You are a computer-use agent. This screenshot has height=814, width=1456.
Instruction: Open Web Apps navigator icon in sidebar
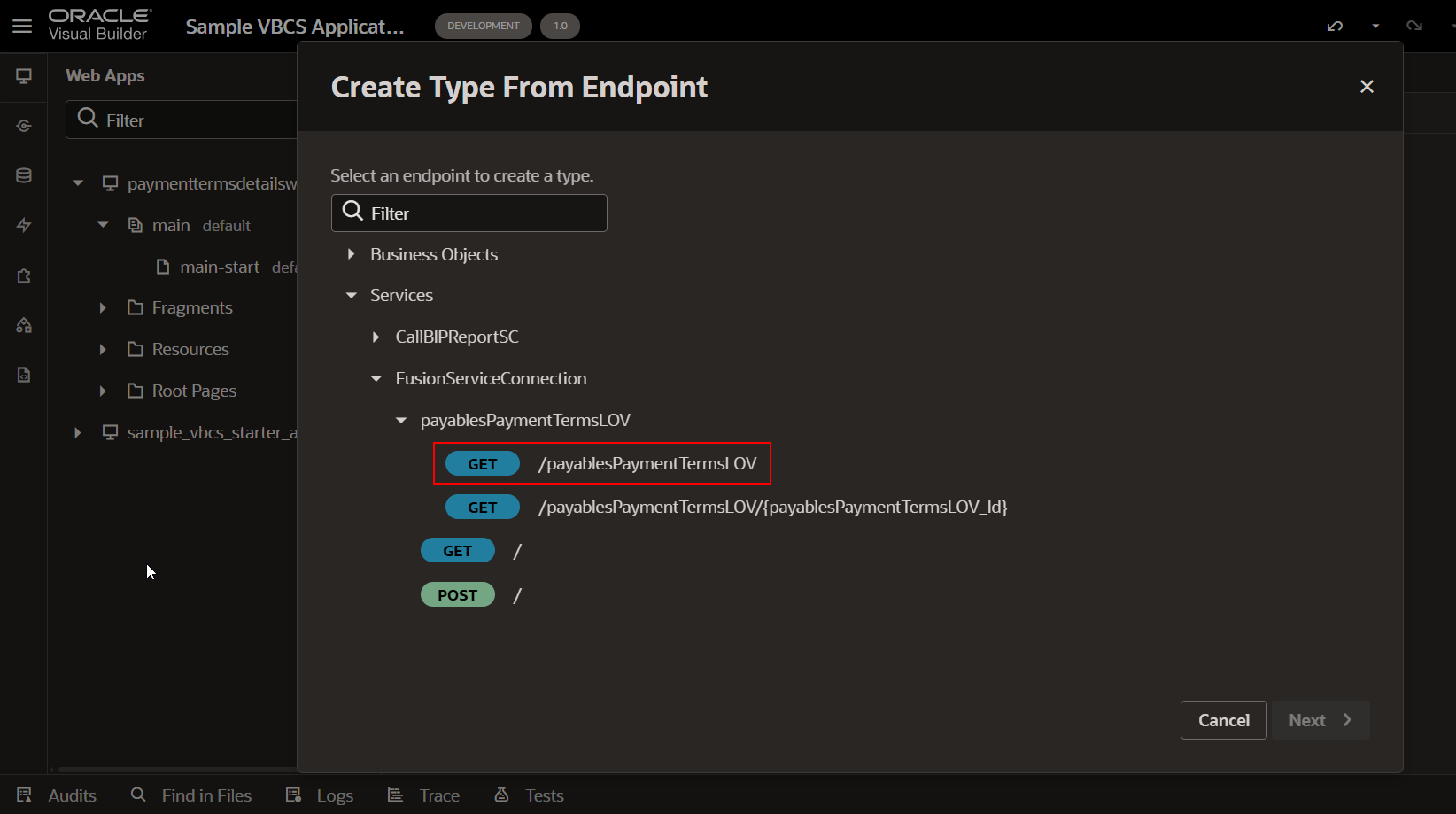click(x=24, y=76)
